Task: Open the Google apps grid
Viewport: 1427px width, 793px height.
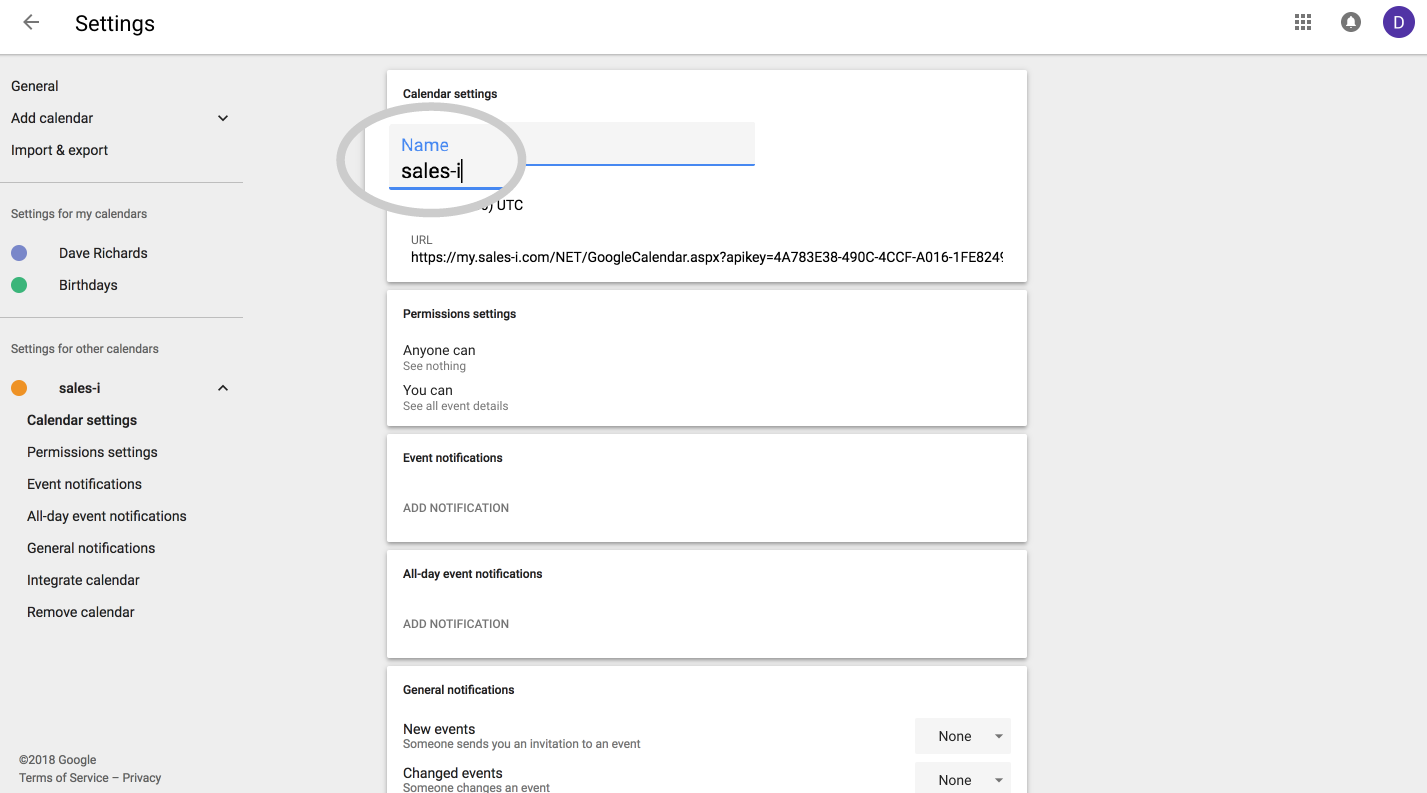Action: 1302,22
